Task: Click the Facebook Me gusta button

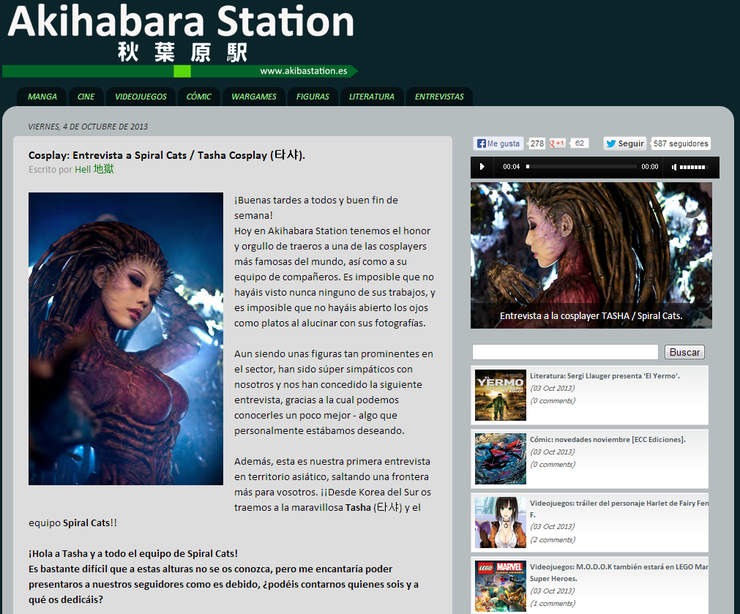Action: tap(498, 143)
